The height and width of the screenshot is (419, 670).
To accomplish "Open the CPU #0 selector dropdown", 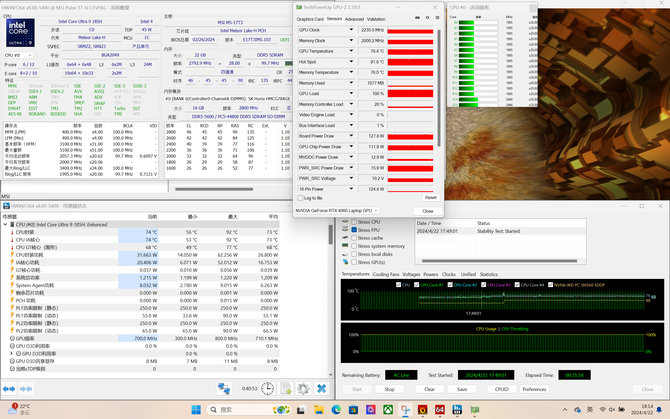I will click(18, 55).
